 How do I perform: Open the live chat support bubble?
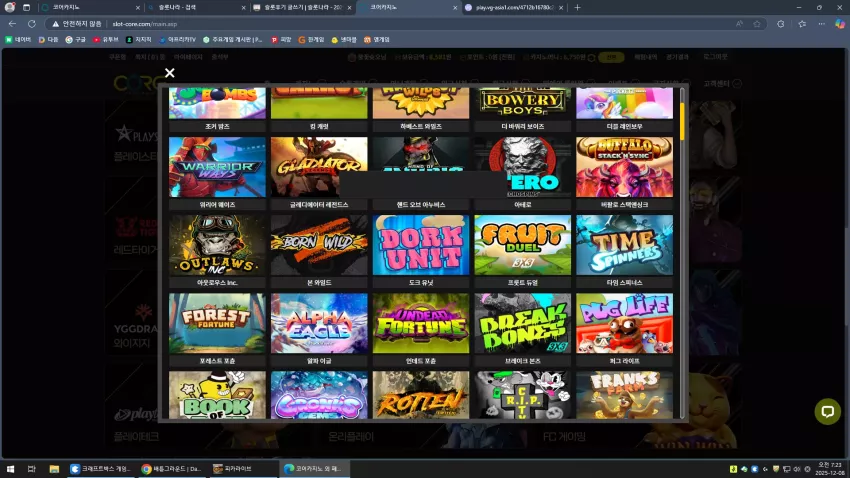point(827,411)
